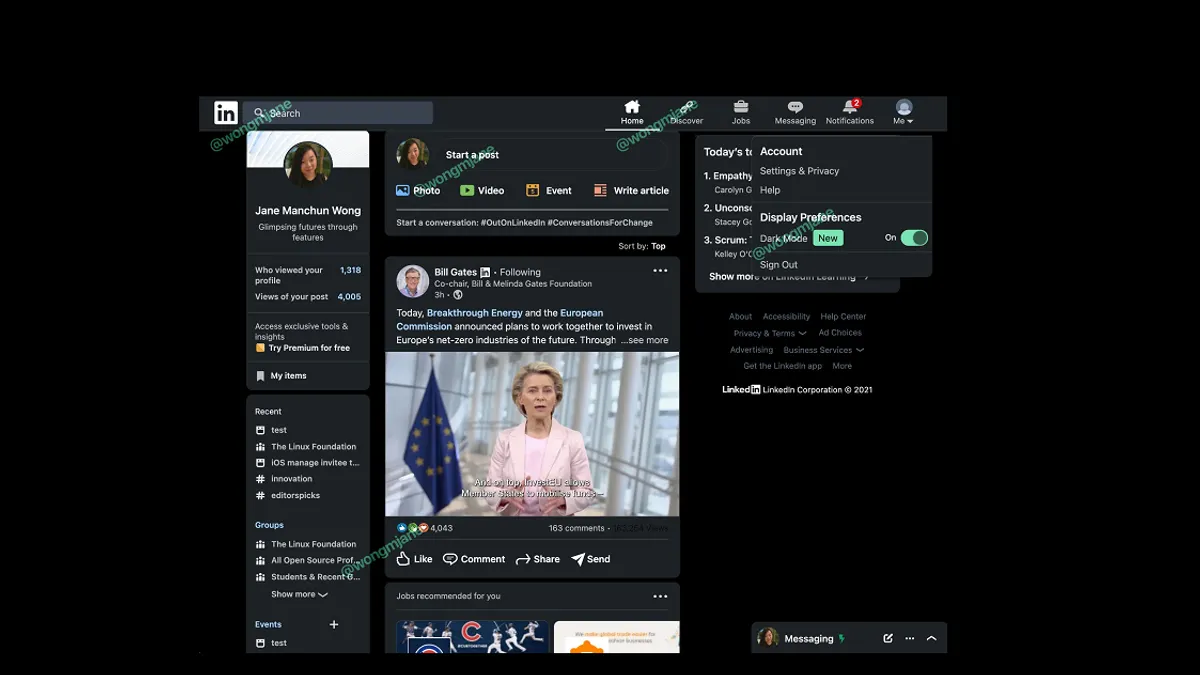Screen dimensions: 1200x675
Task: Open the Home tab
Action: pos(632,113)
